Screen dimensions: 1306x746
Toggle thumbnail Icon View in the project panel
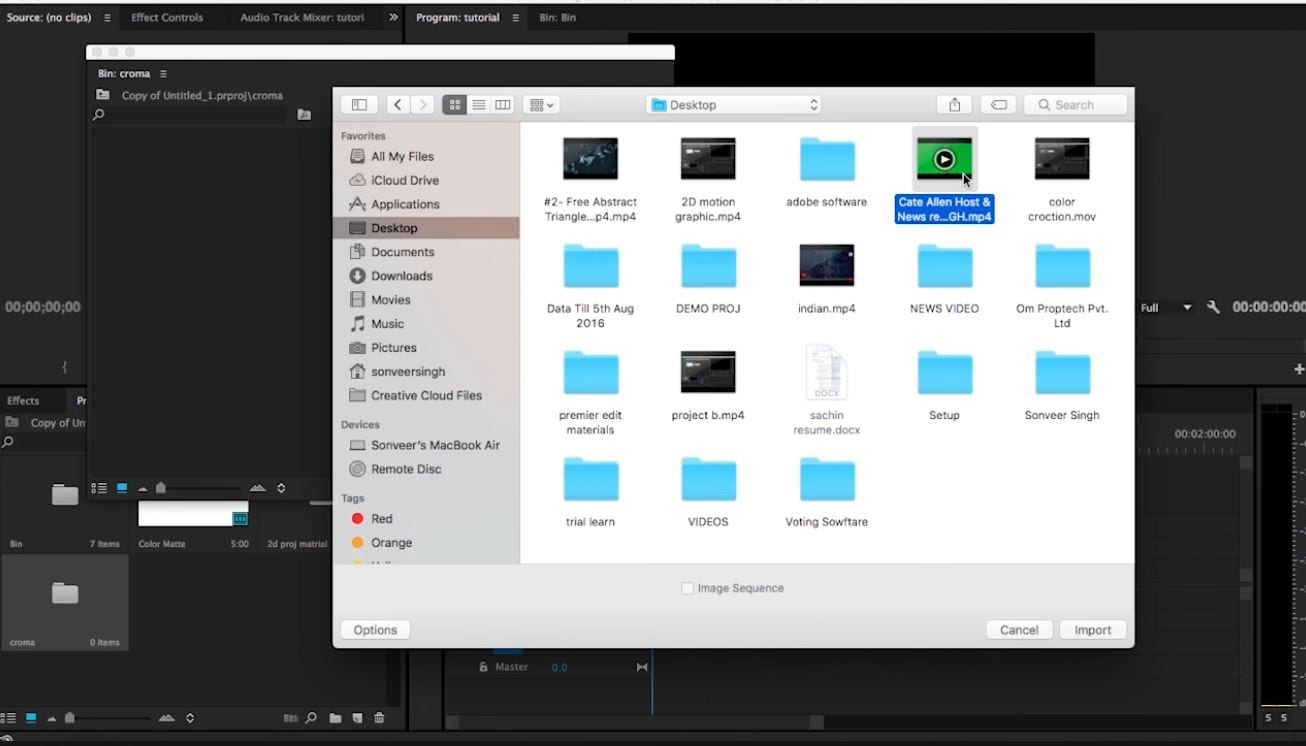pyautogui.click(x=29, y=718)
